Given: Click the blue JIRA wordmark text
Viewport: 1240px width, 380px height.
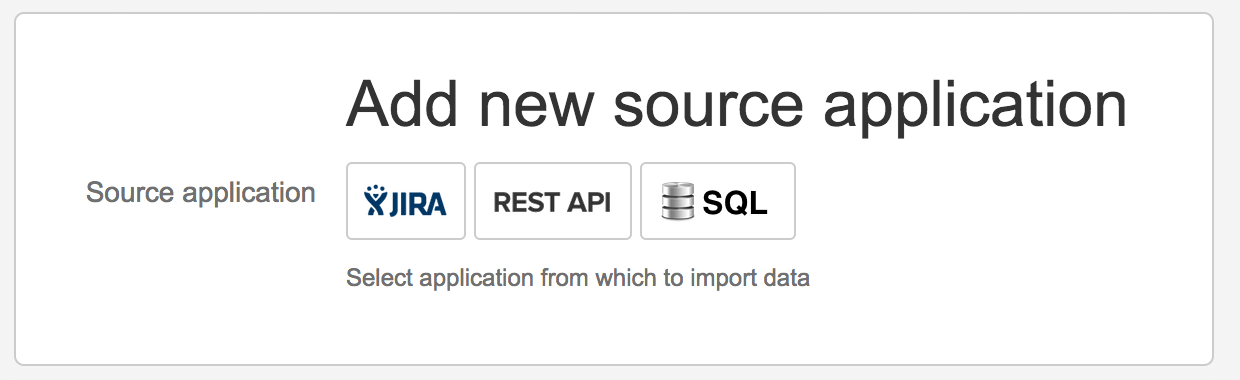Looking at the screenshot, I should tap(416, 203).
